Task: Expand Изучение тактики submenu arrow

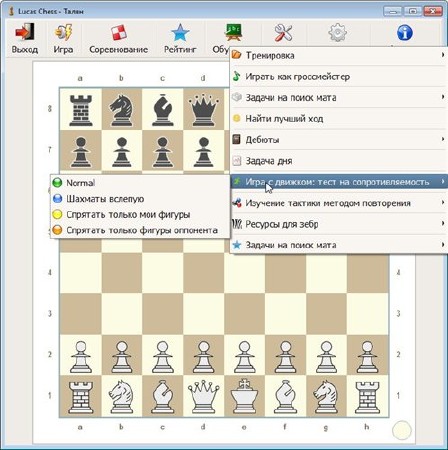Action: (443, 202)
